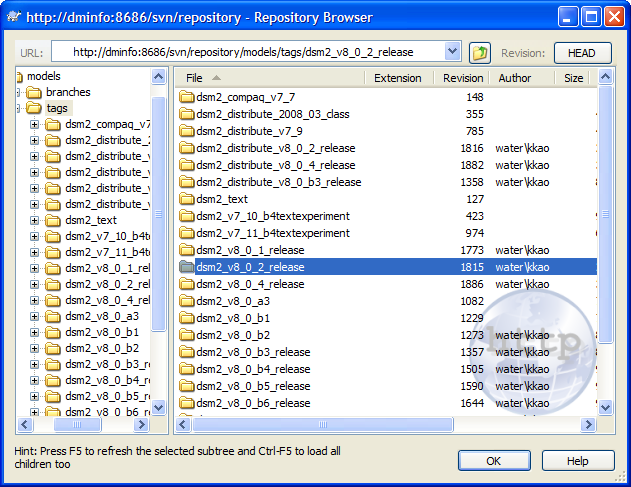The width and height of the screenshot is (631, 487).
Task: Click folder icon of dsm2_v8_0_4_release row
Action: 187,284
